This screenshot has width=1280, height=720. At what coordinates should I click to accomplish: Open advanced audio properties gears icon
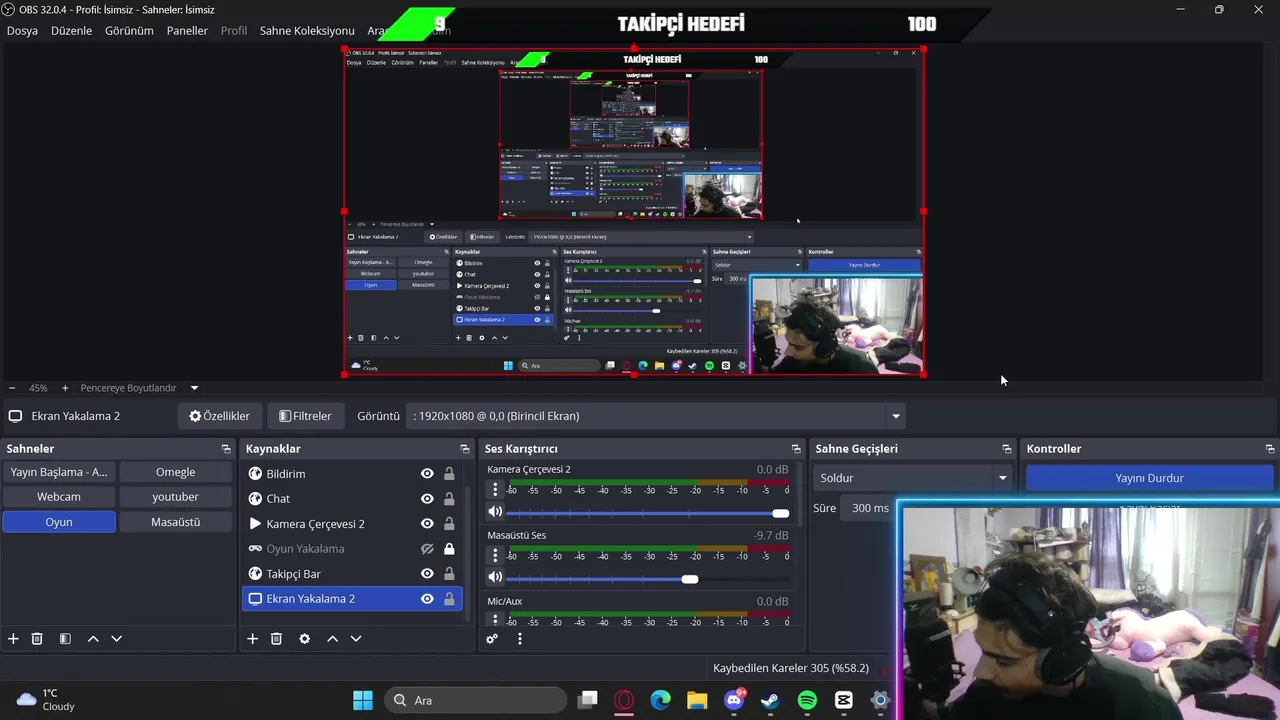pyautogui.click(x=492, y=639)
